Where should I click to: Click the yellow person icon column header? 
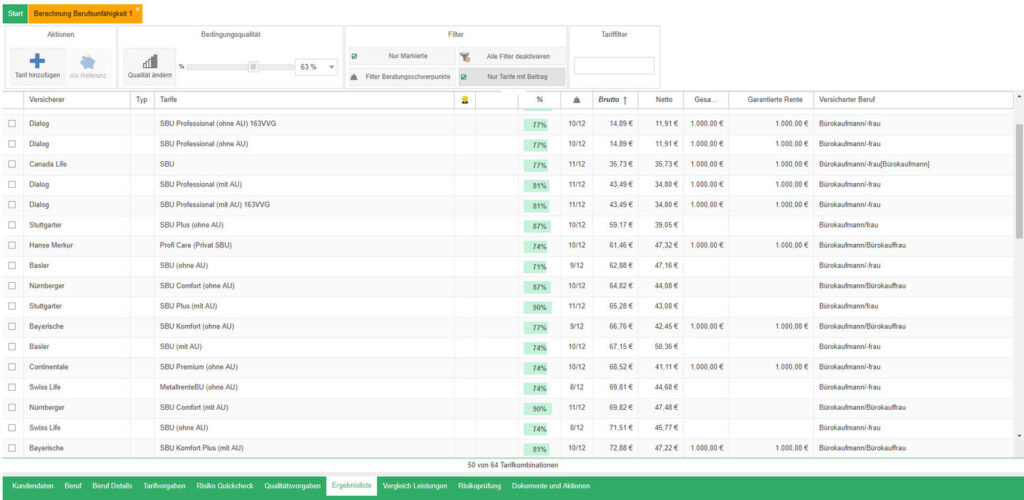coord(464,100)
